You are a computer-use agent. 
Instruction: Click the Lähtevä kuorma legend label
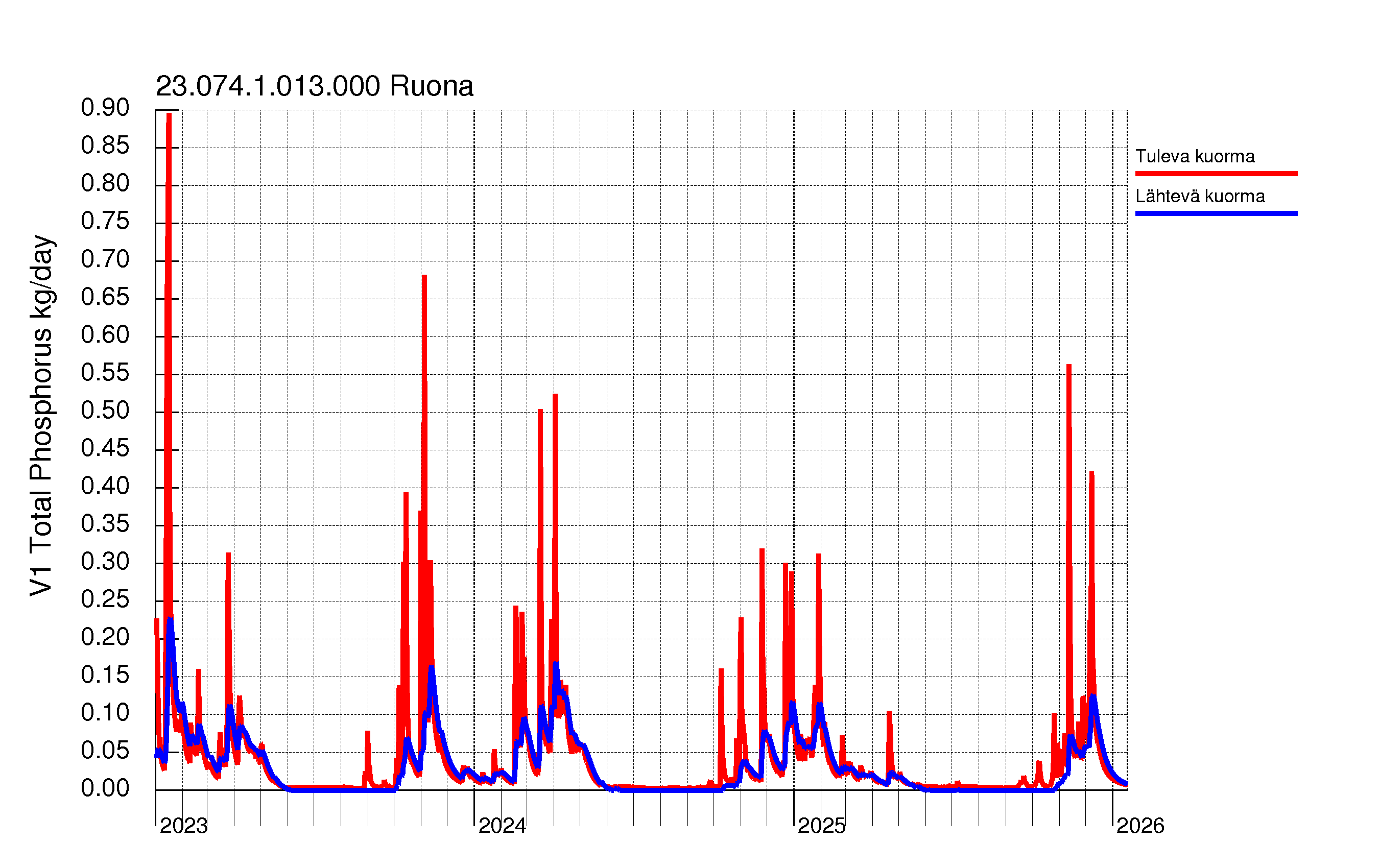(x=1200, y=197)
